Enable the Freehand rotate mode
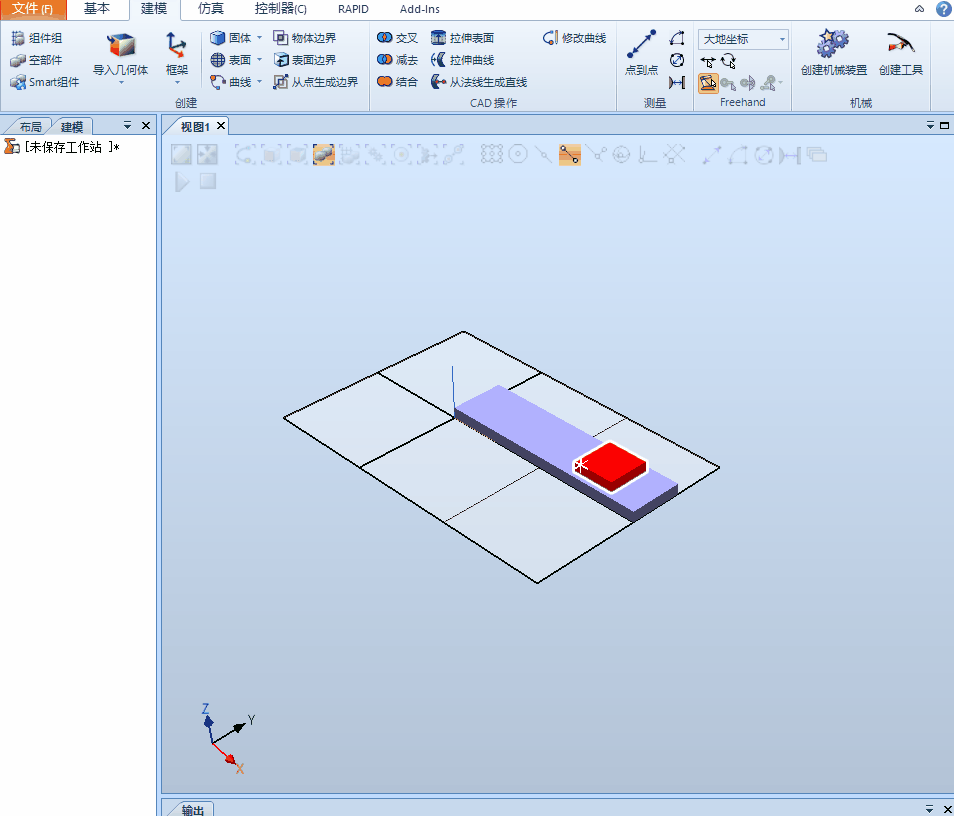The height and width of the screenshot is (816, 954). point(728,61)
